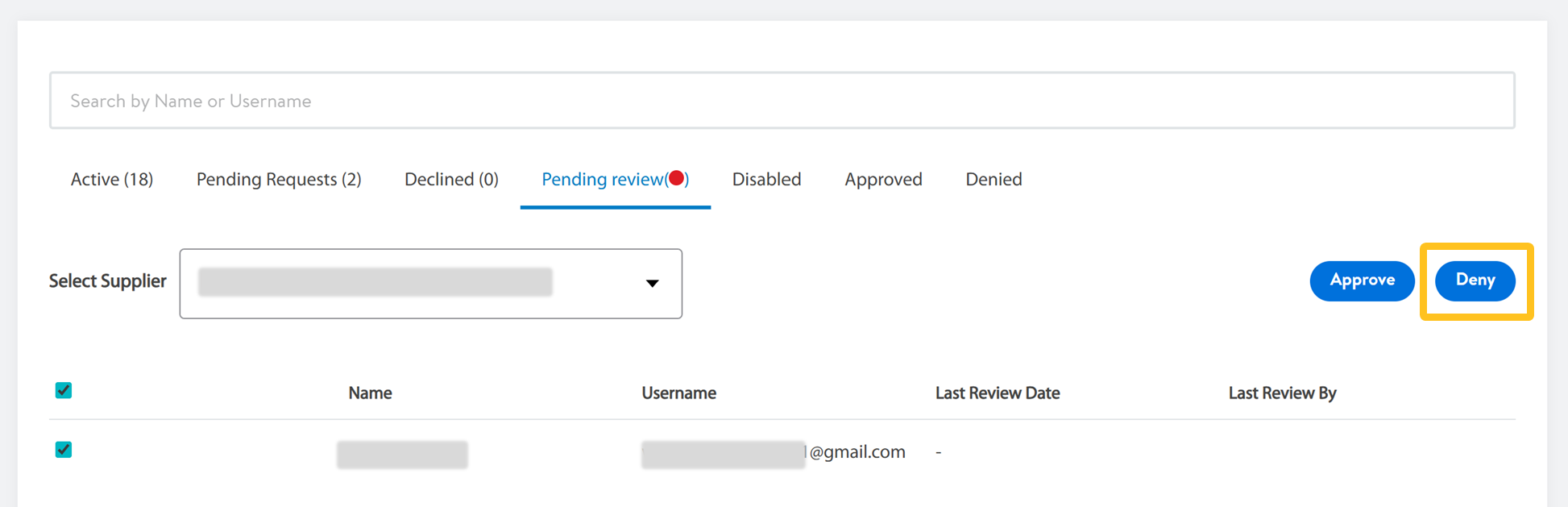The image size is (1568, 507).
Task: Click the Select Supplier dropdown arrow
Action: (652, 283)
